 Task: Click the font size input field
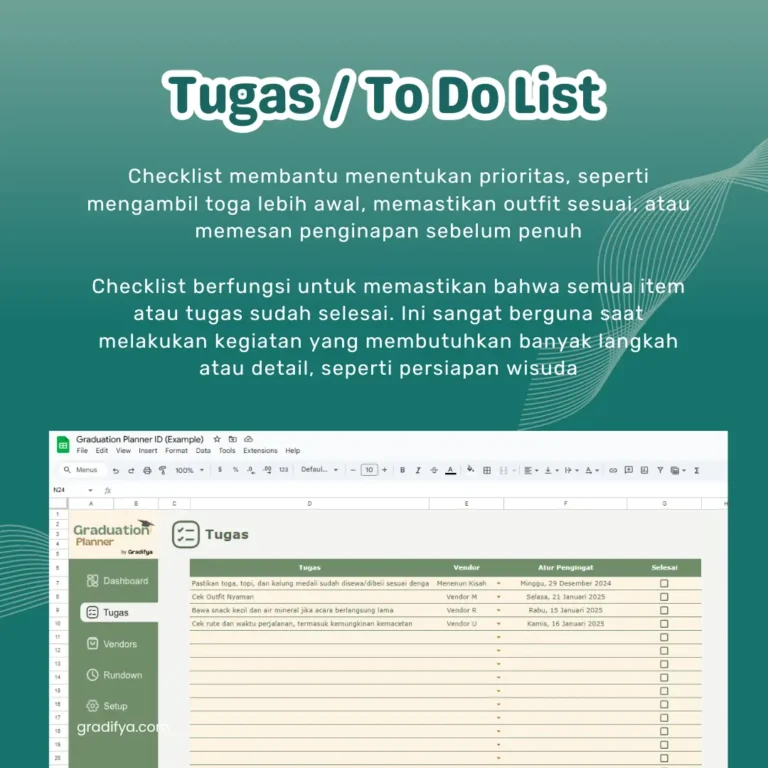pyautogui.click(x=369, y=470)
